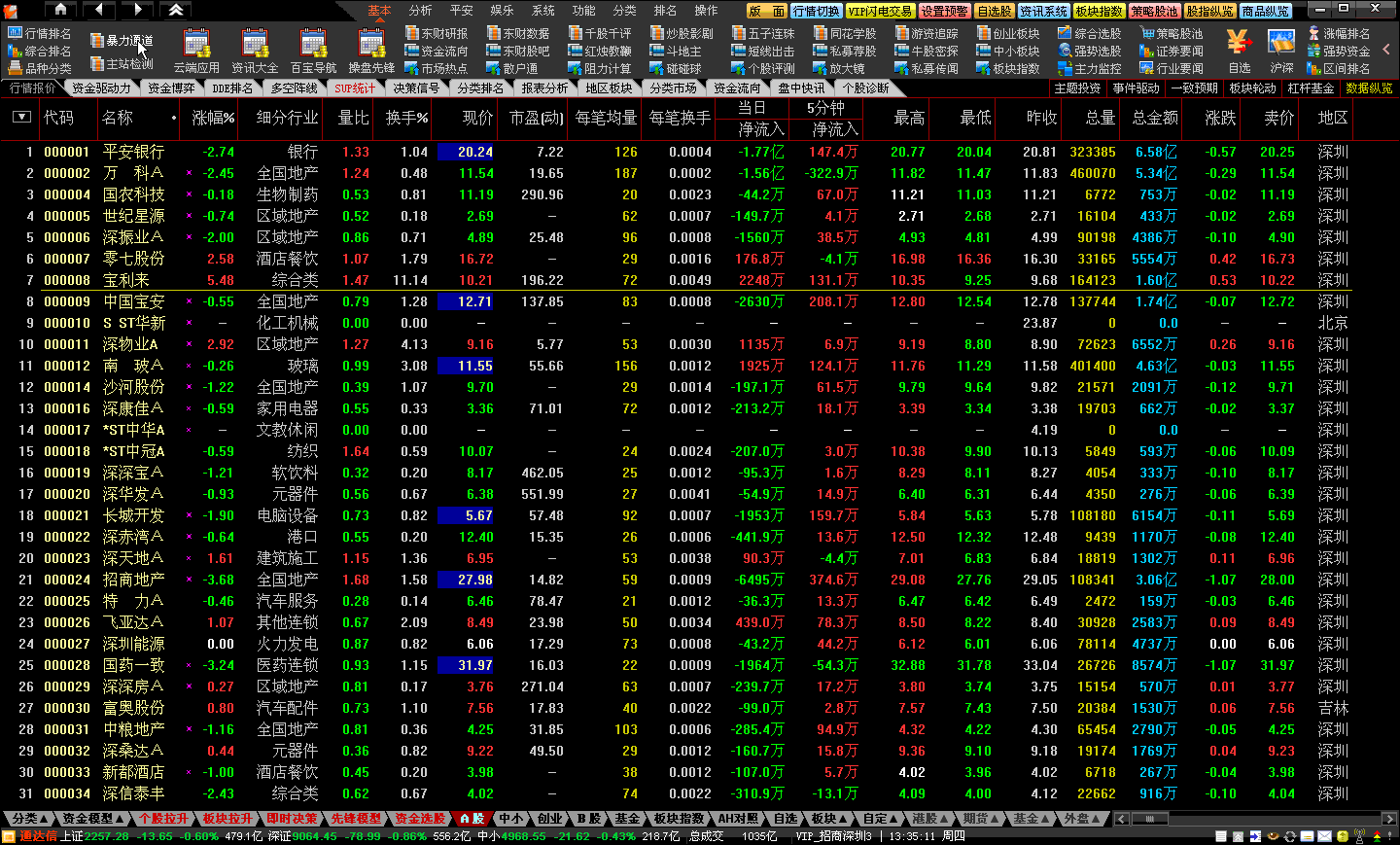Sort by the 涨幅% column header
The height and width of the screenshot is (845, 1400).
click(x=213, y=118)
